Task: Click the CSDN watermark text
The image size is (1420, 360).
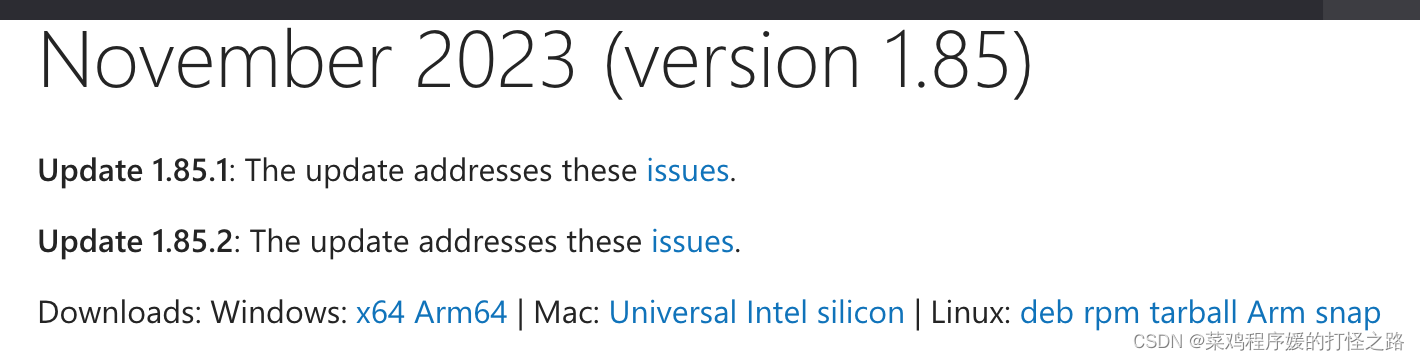Action: pos(1269,341)
